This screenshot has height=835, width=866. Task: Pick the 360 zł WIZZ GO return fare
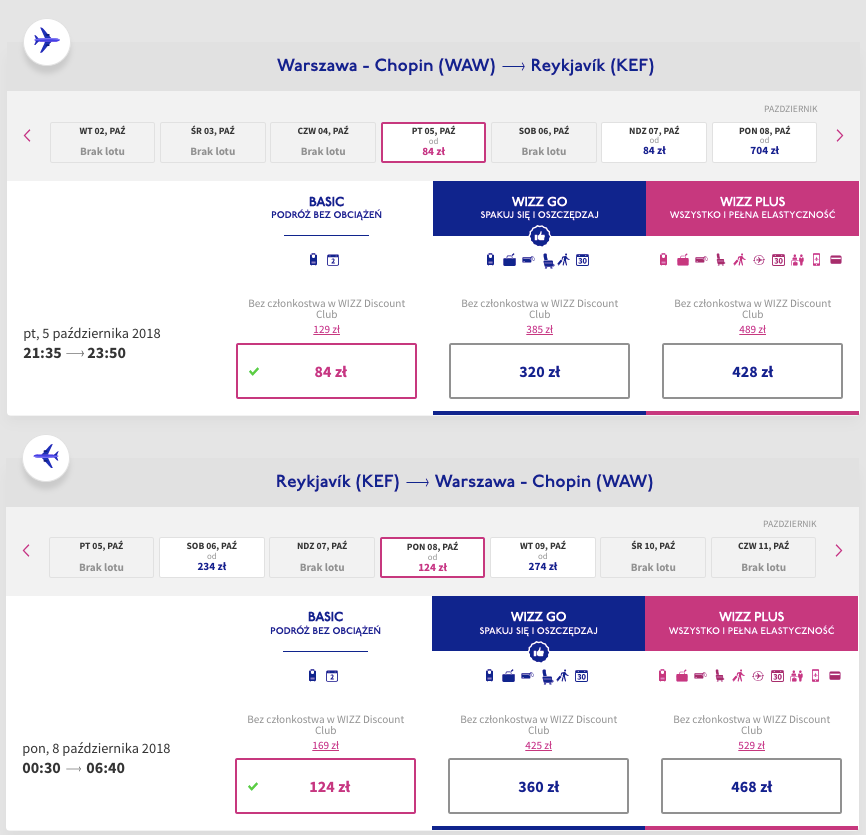tap(539, 786)
